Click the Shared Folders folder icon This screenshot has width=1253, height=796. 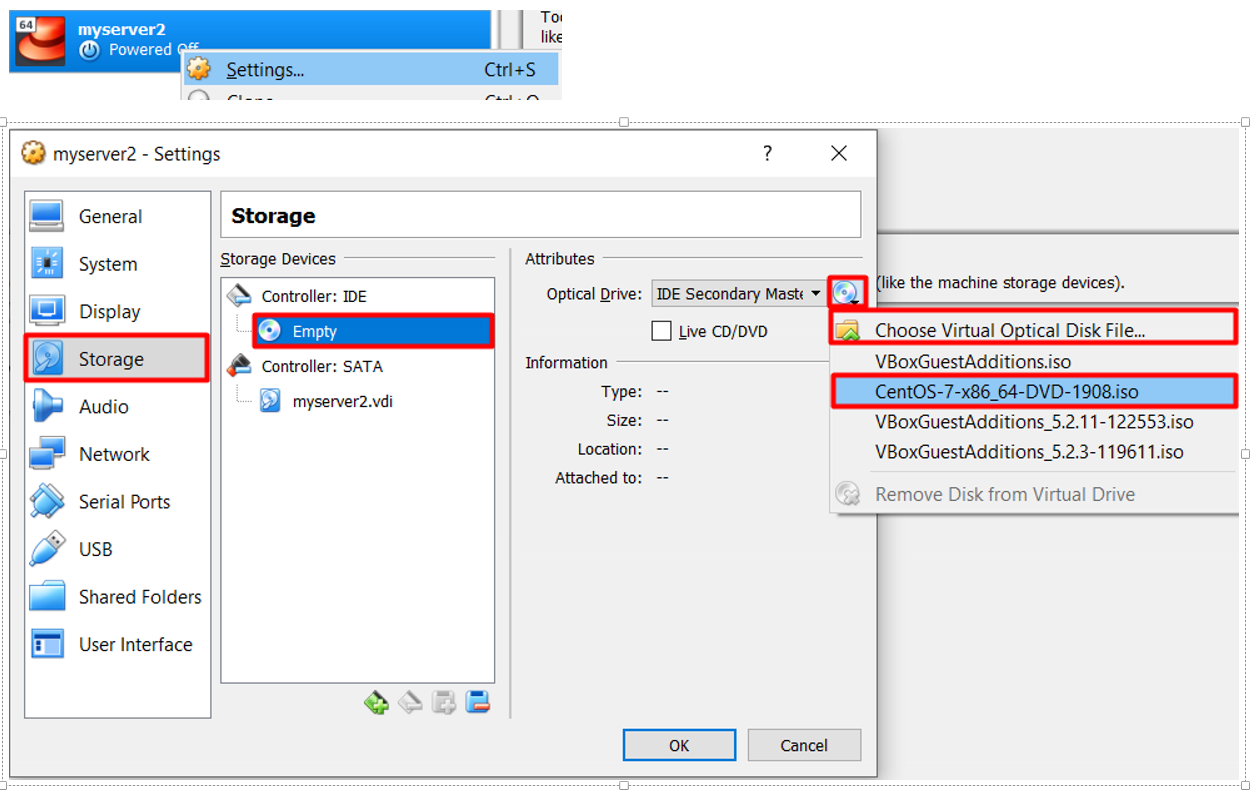[x=47, y=597]
